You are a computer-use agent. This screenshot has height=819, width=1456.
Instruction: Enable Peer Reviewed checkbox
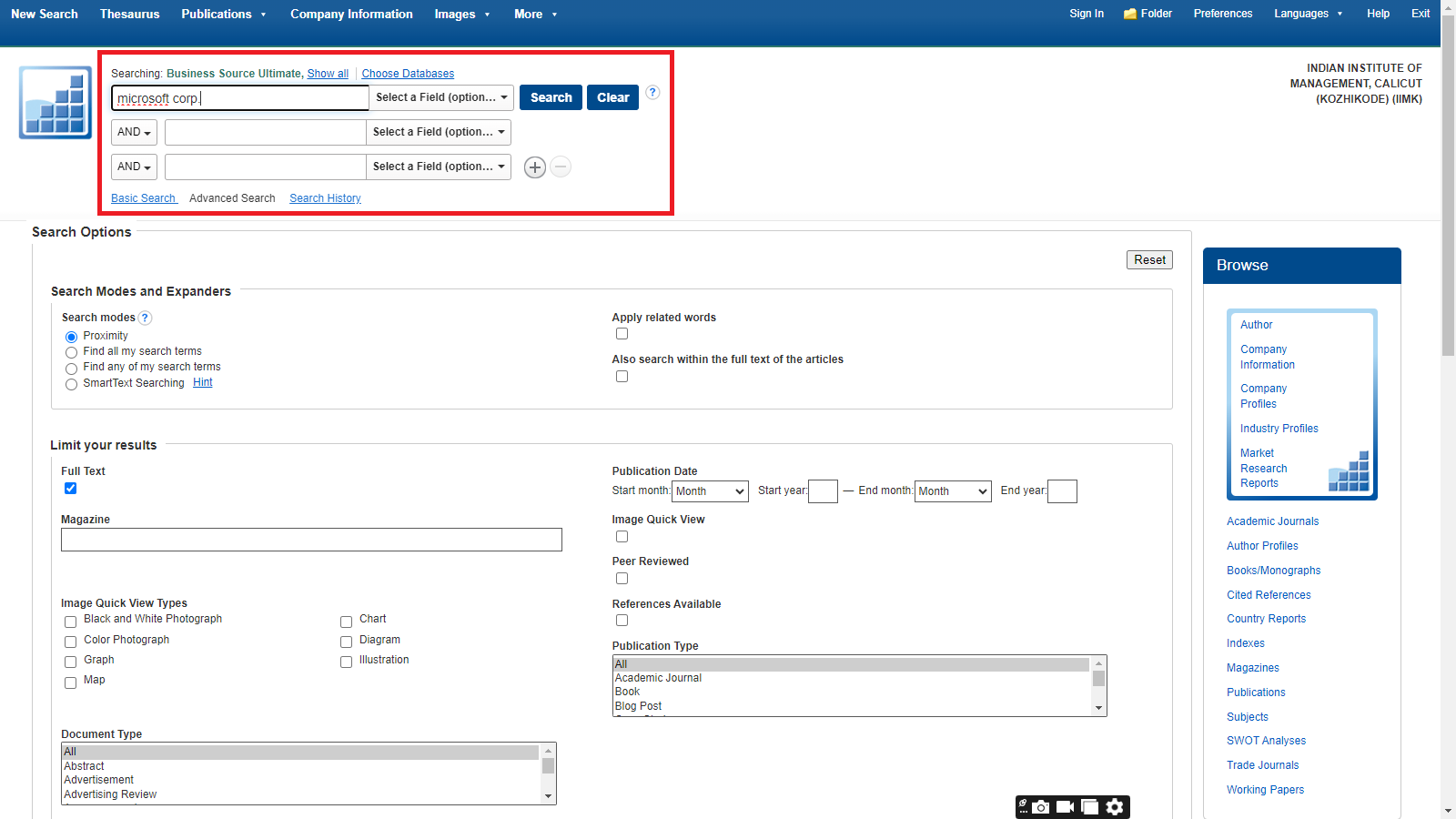622,579
